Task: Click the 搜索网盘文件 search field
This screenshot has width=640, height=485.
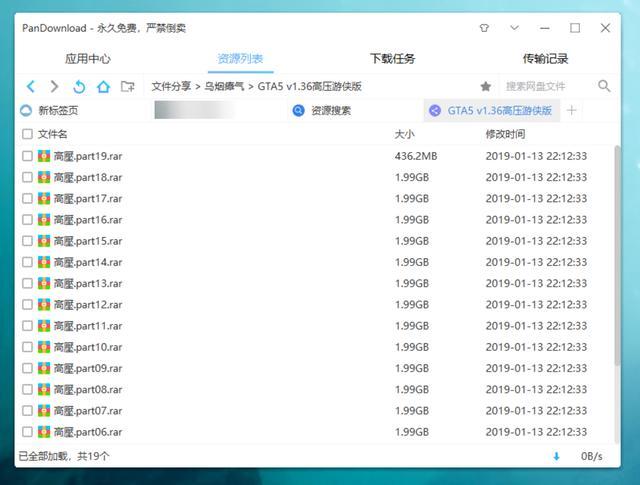Action: (x=535, y=87)
